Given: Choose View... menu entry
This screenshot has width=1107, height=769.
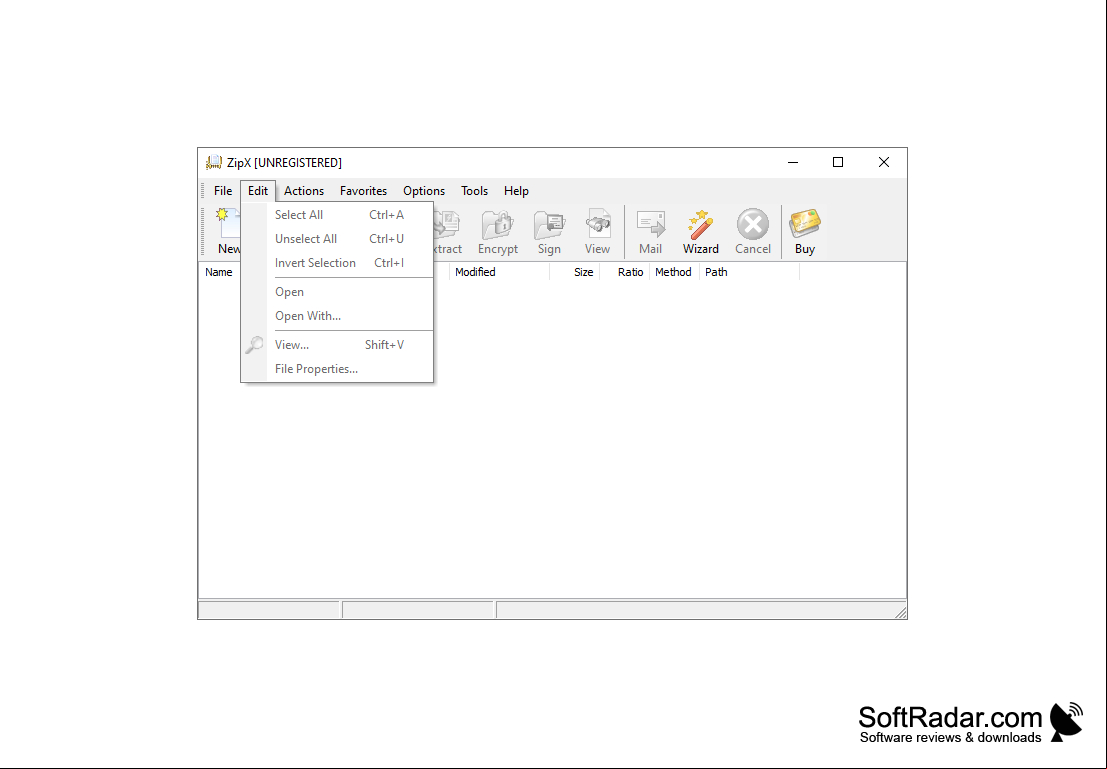Looking at the screenshot, I should (x=337, y=345).
